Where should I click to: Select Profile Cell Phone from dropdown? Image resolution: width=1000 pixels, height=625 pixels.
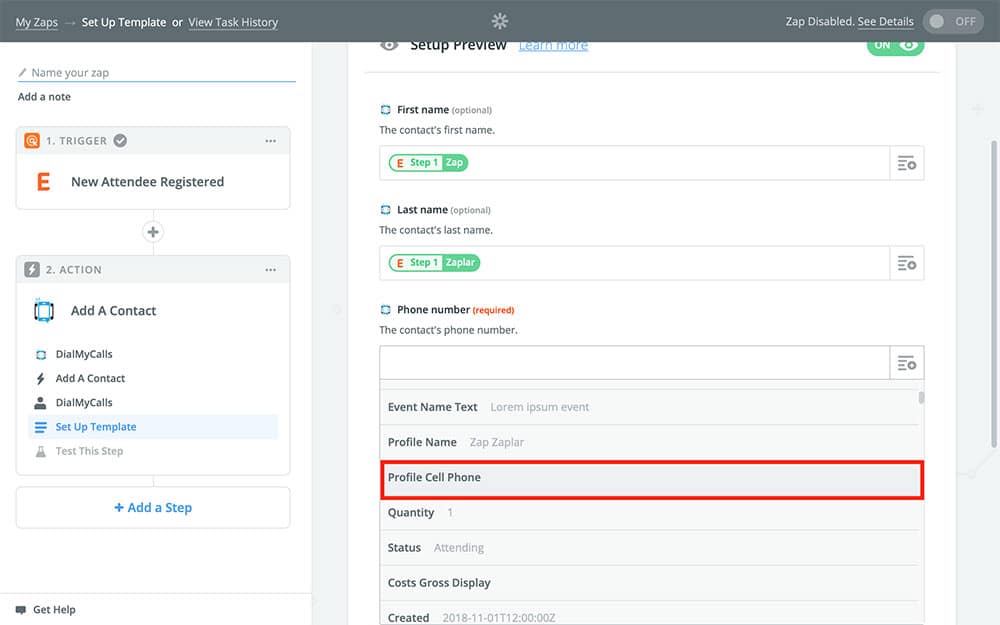pyautogui.click(x=651, y=478)
